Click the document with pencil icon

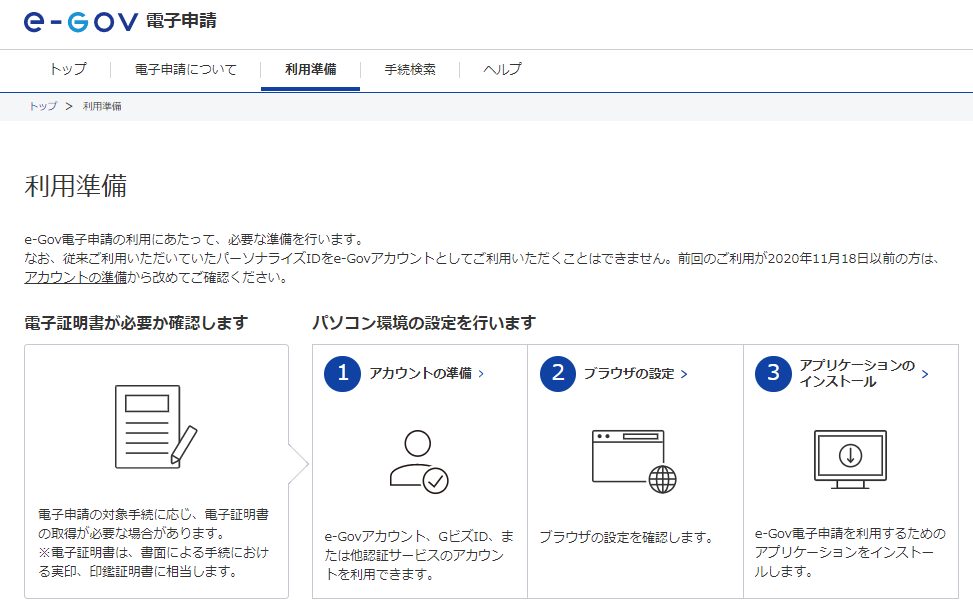click(156, 427)
